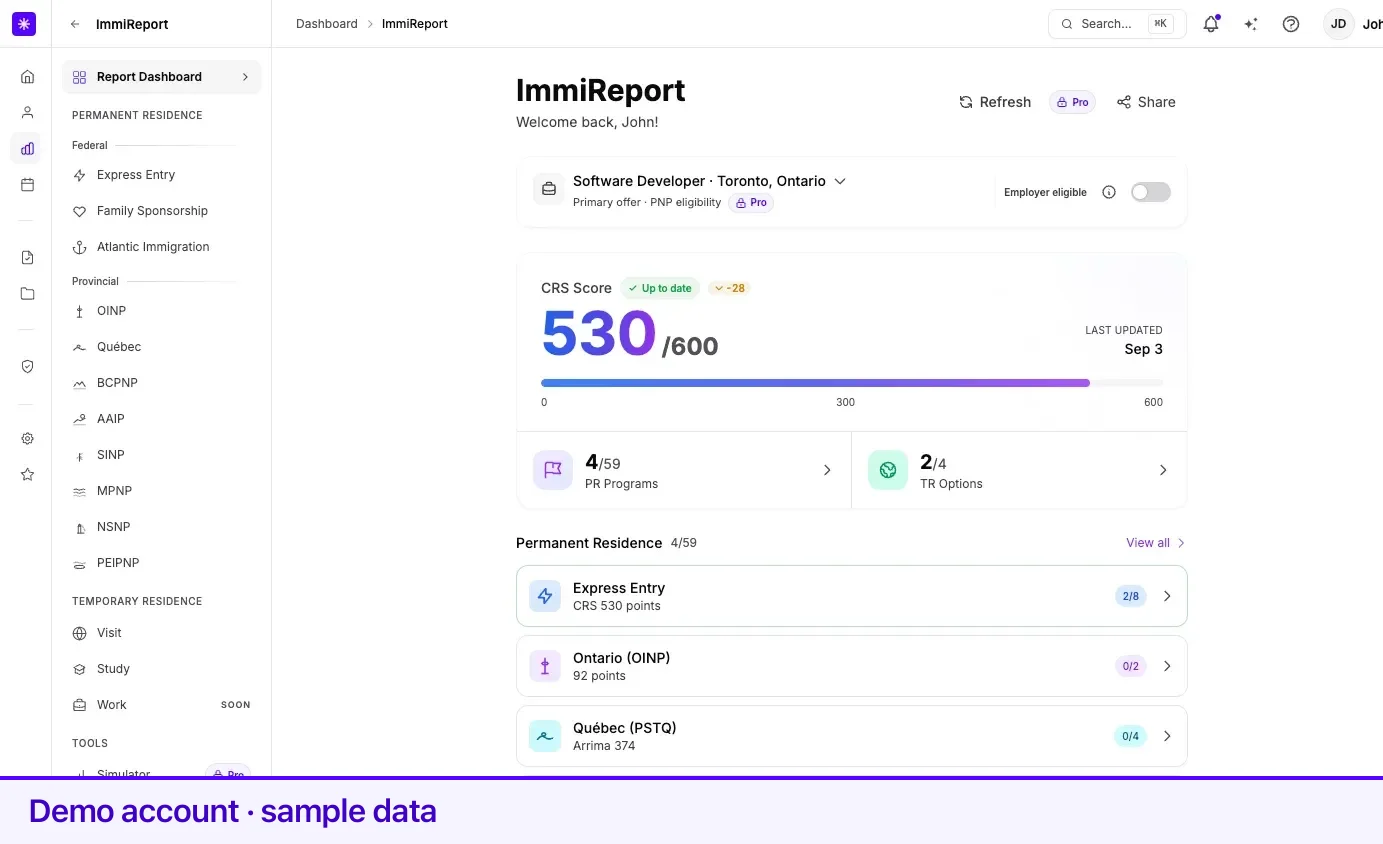
Task: Open OINP in the sidebar
Action: point(161,311)
